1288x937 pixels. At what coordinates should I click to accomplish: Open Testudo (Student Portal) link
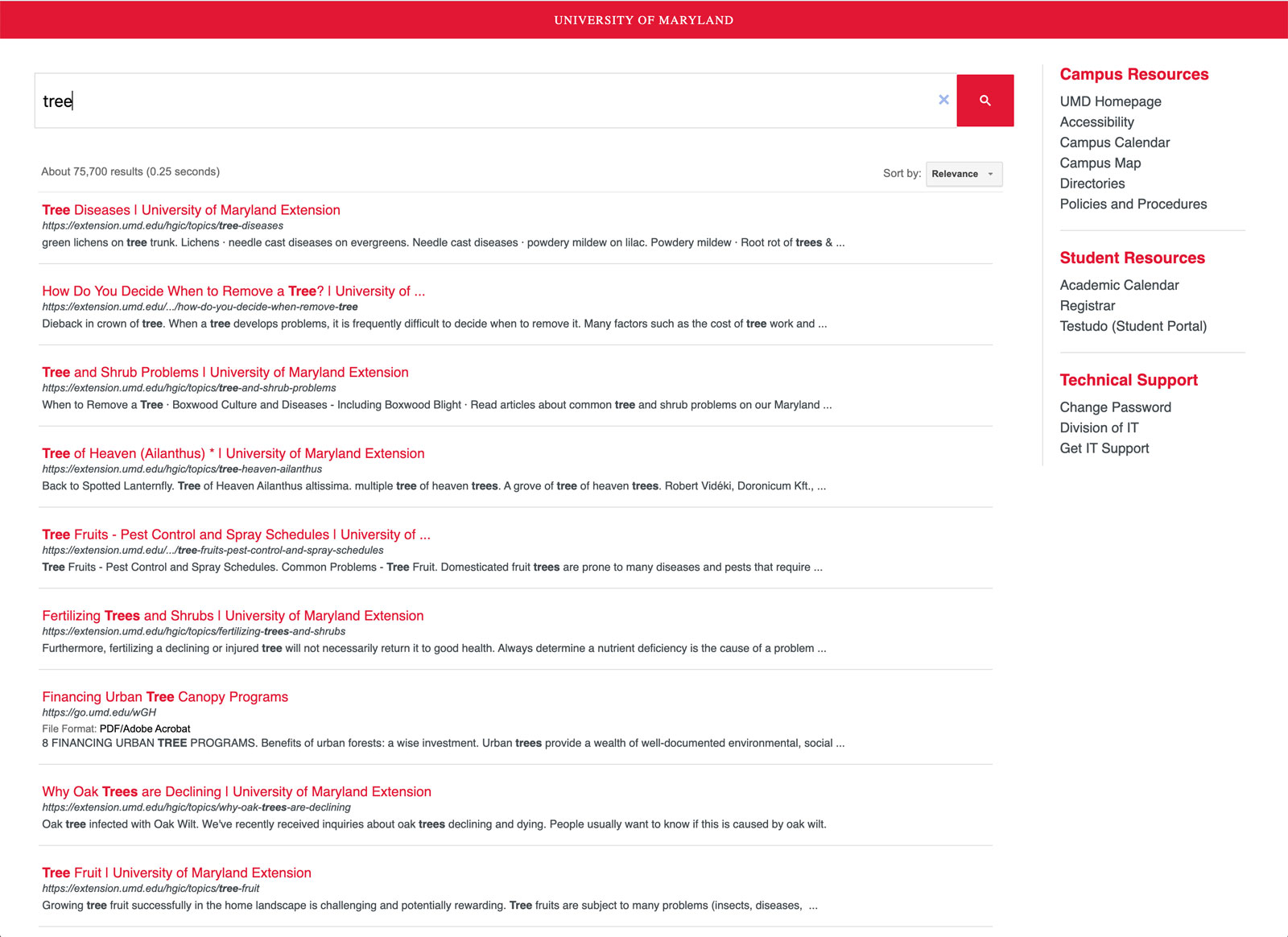(x=1133, y=326)
